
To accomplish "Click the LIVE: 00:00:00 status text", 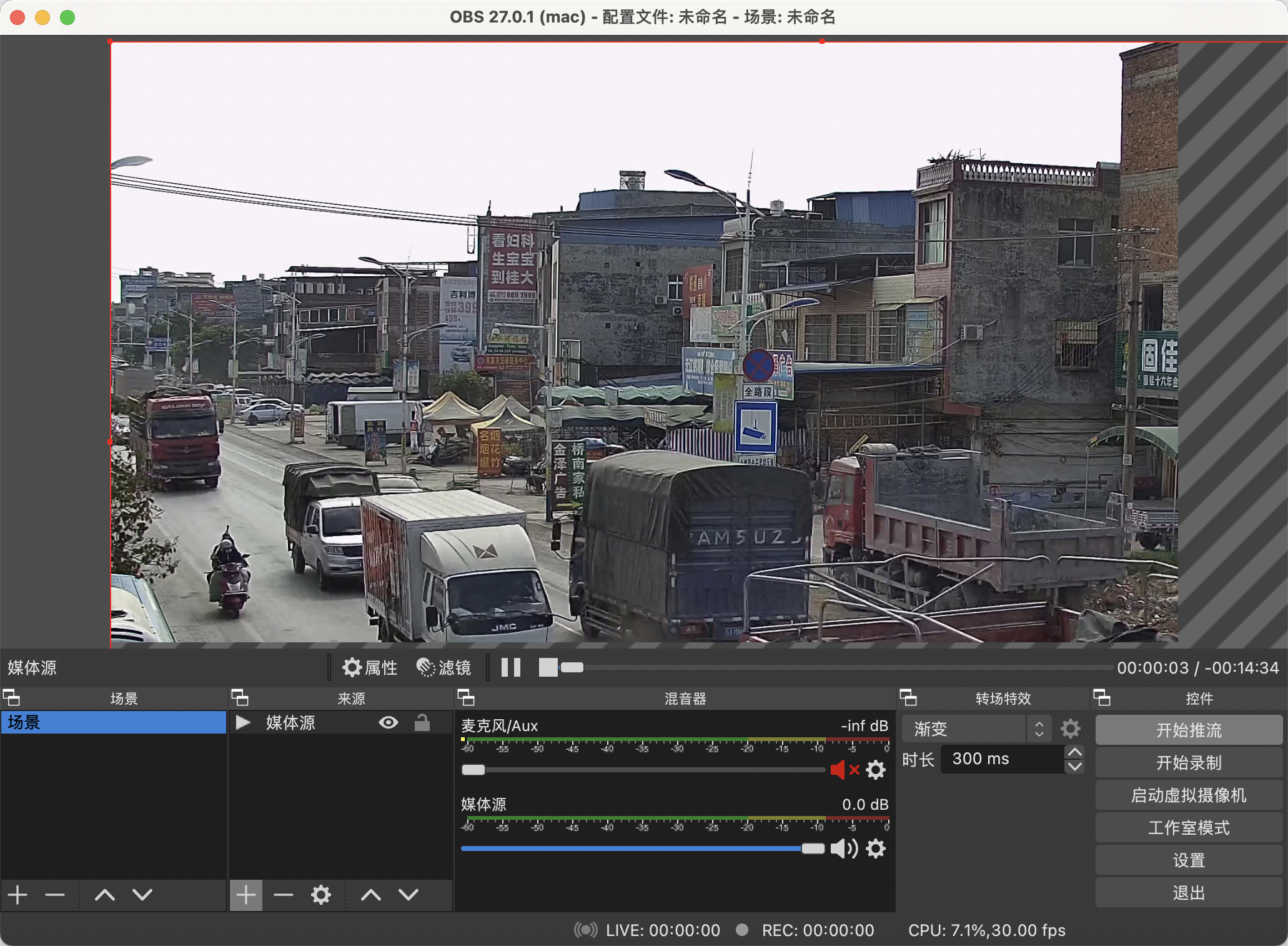I will pos(663,930).
